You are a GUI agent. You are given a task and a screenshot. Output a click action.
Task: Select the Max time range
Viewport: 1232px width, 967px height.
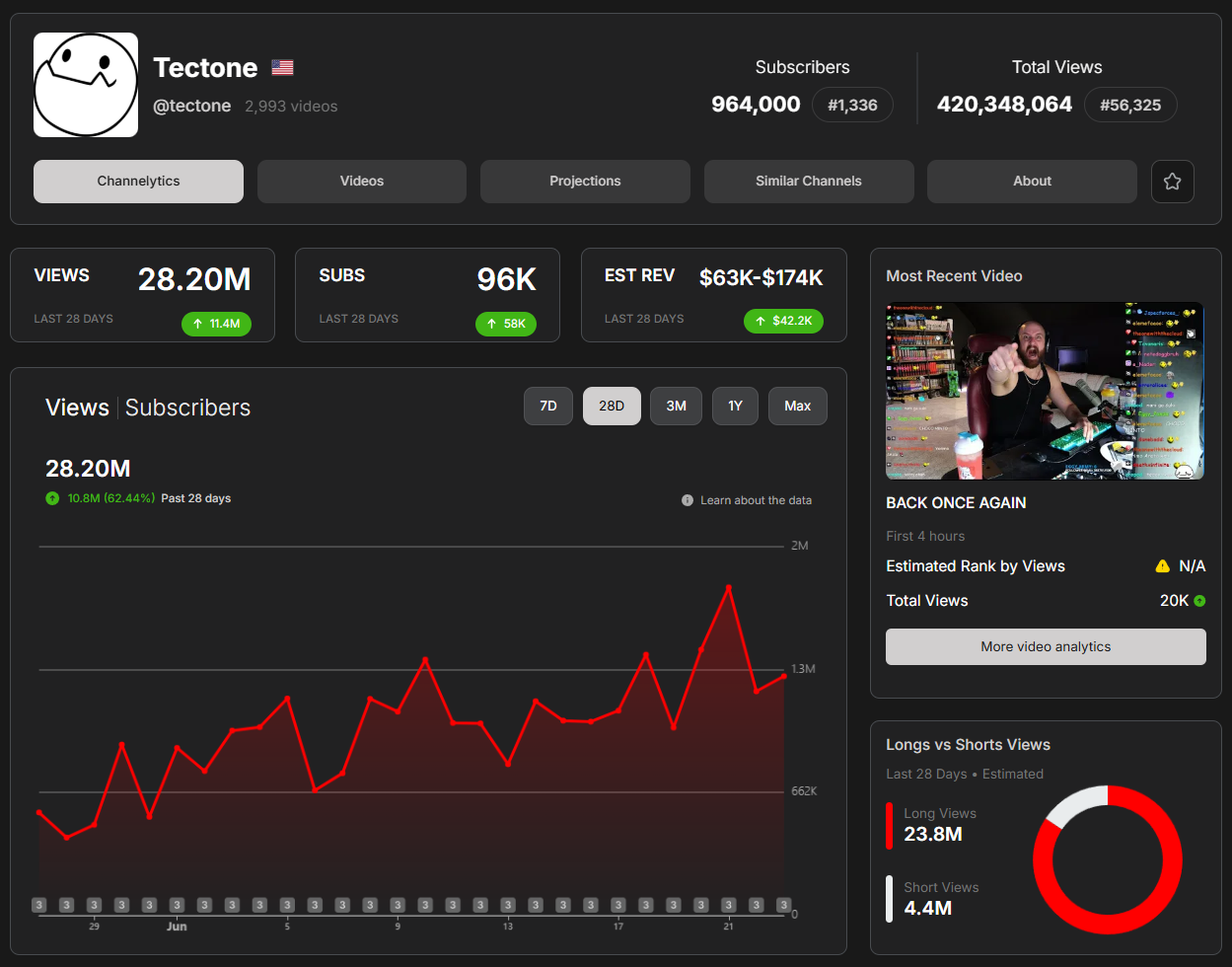tap(798, 406)
